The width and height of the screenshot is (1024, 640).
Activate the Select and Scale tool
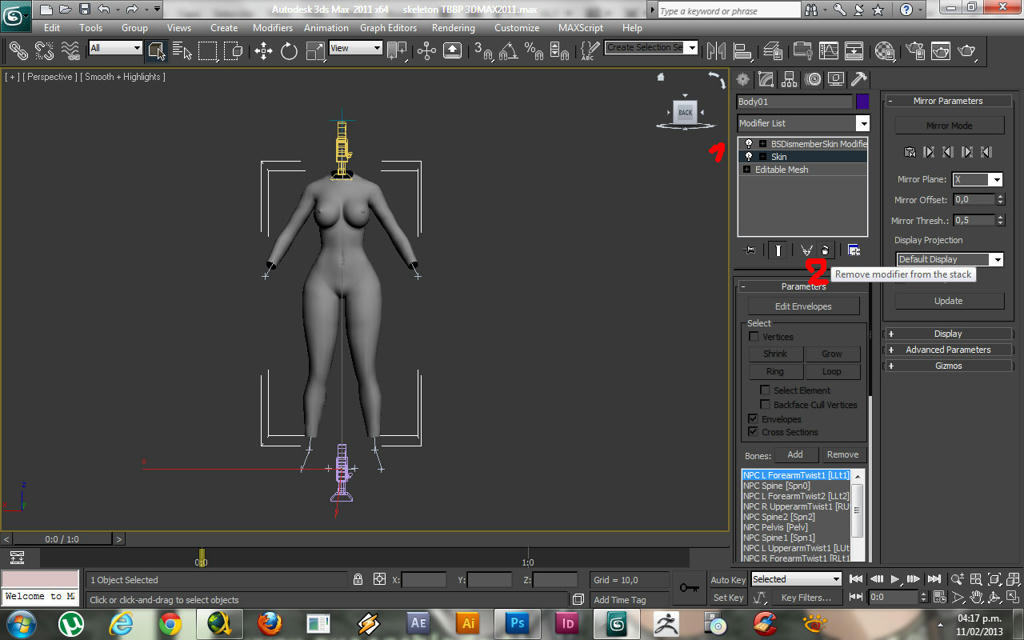click(x=315, y=51)
